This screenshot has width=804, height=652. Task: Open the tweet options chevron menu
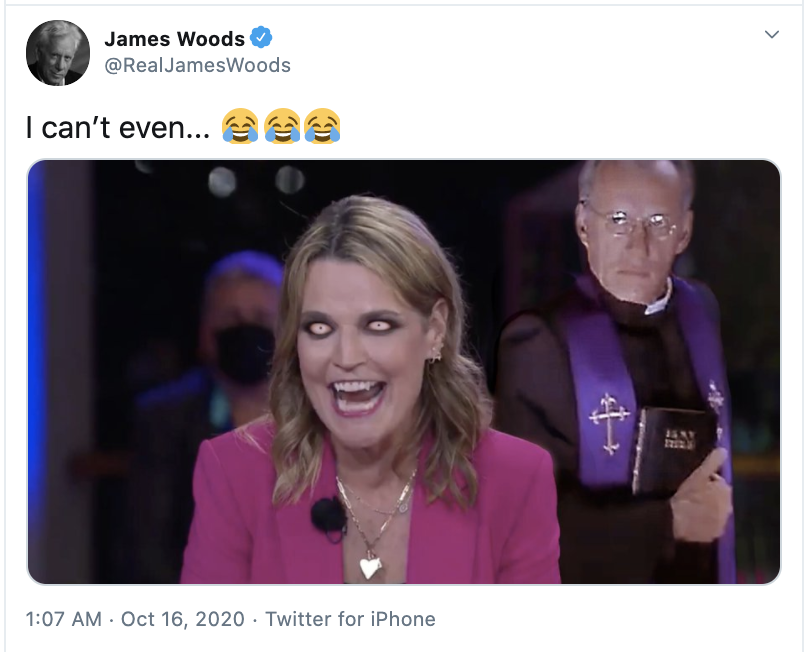coord(772,34)
